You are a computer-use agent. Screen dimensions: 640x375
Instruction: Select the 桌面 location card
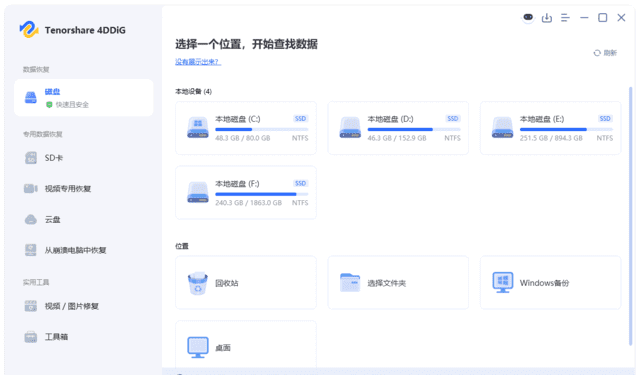246,345
